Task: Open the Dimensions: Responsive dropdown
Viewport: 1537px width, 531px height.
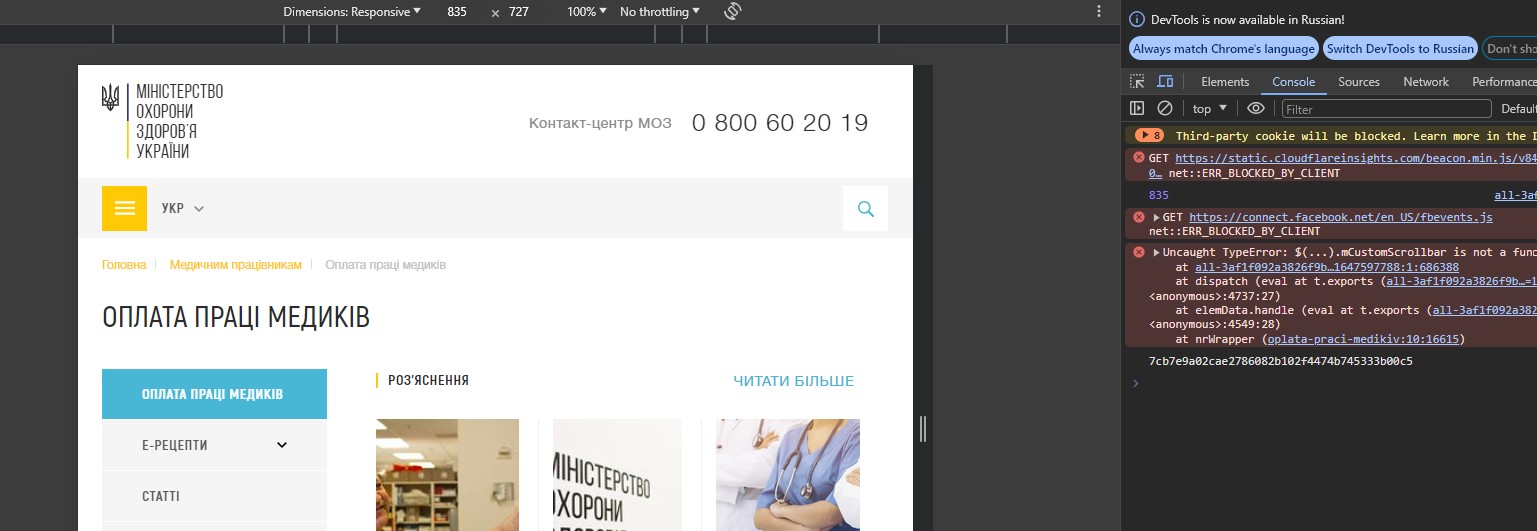Action: [352, 12]
